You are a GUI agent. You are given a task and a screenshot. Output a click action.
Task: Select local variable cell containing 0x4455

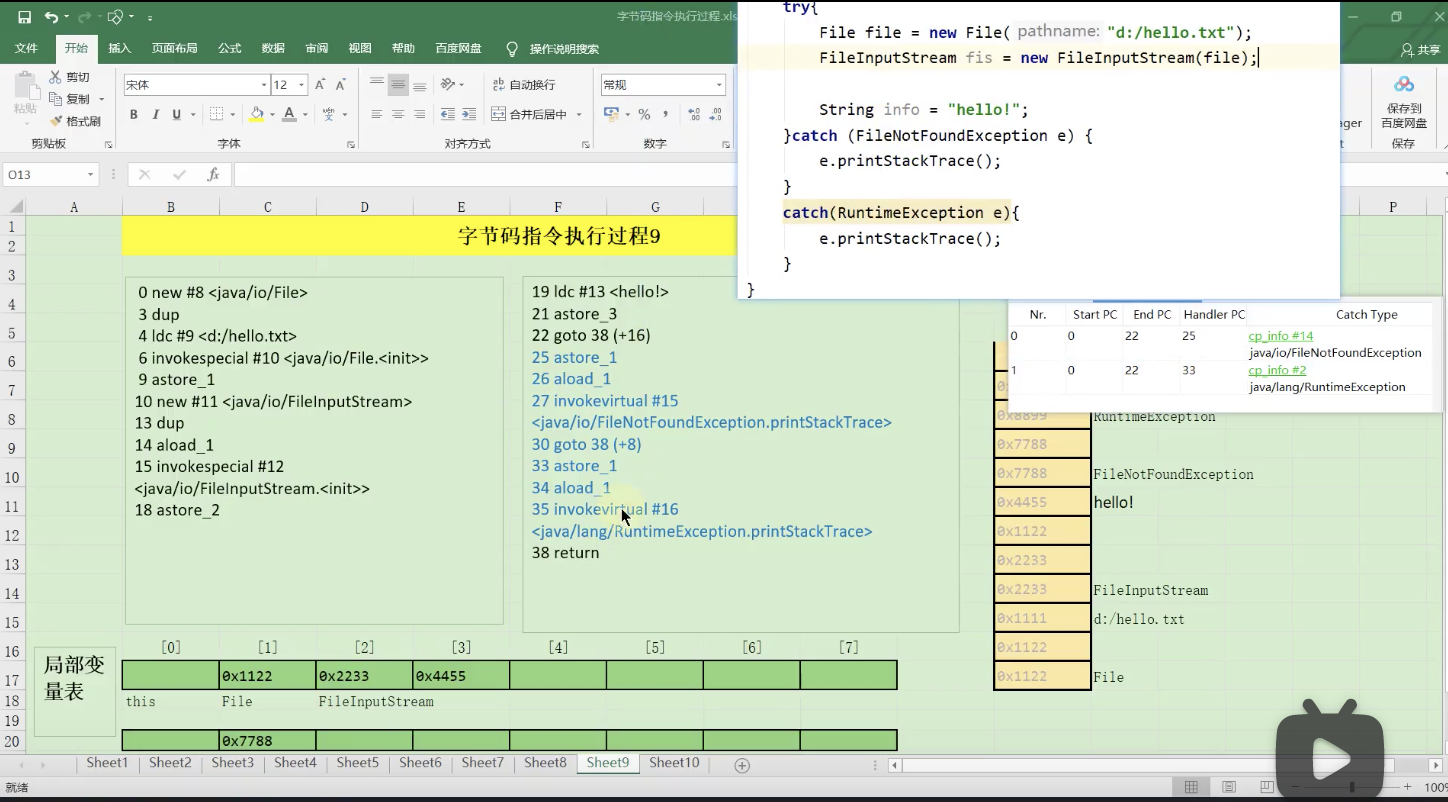coord(461,676)
